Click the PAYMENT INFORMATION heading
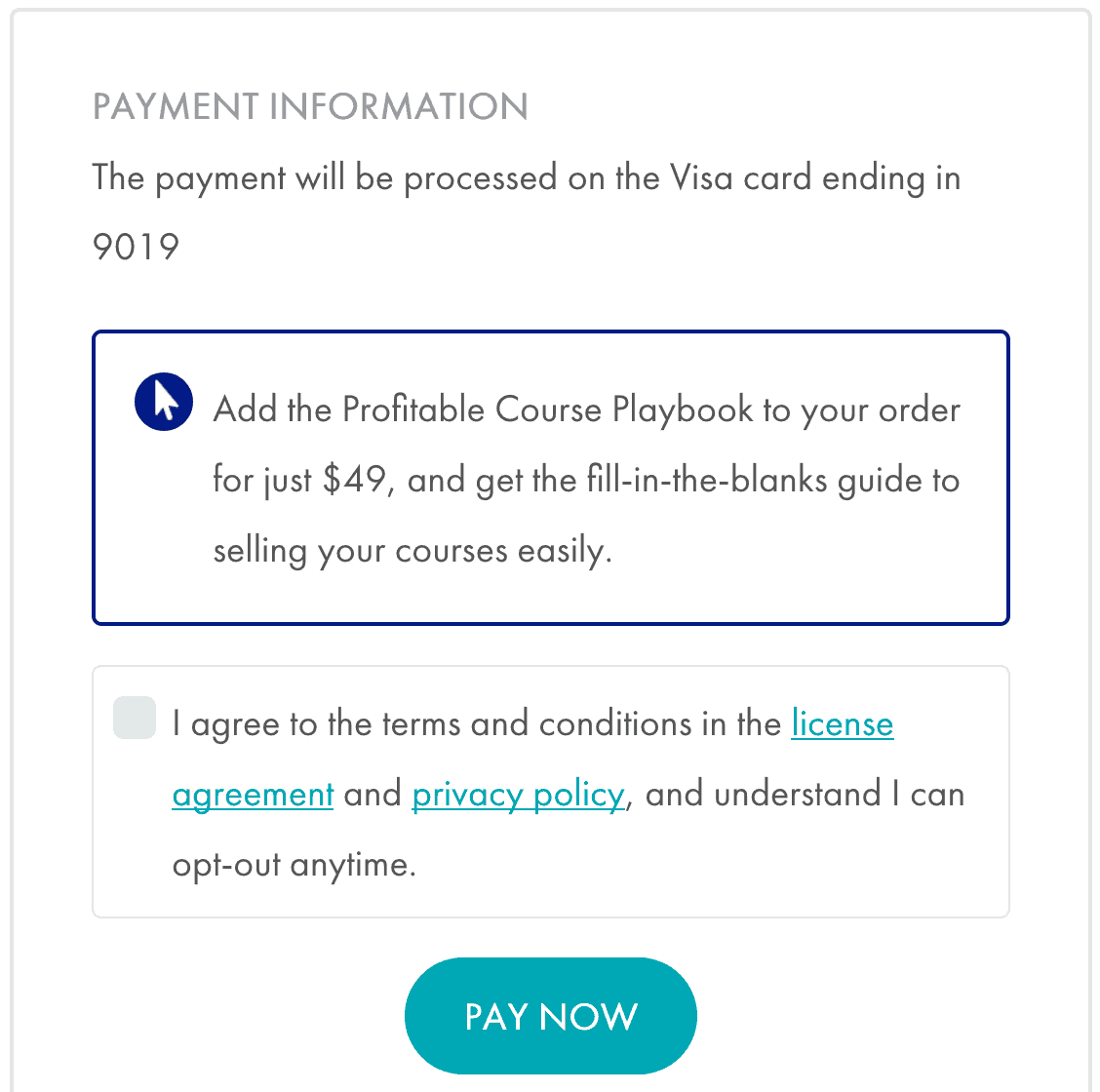Image resolution: width=1100 pixels, height=1092 pixels. [x=309, y=105]
